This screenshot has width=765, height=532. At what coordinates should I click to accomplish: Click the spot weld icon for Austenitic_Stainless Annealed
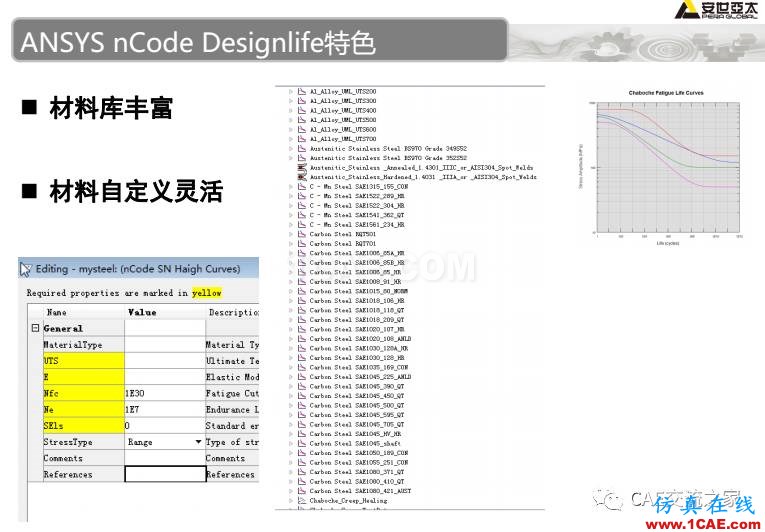coord(302,167)
